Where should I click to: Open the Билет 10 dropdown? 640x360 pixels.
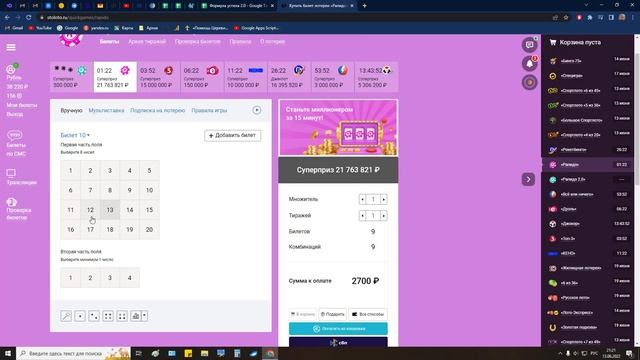click(x=75, y=135)
